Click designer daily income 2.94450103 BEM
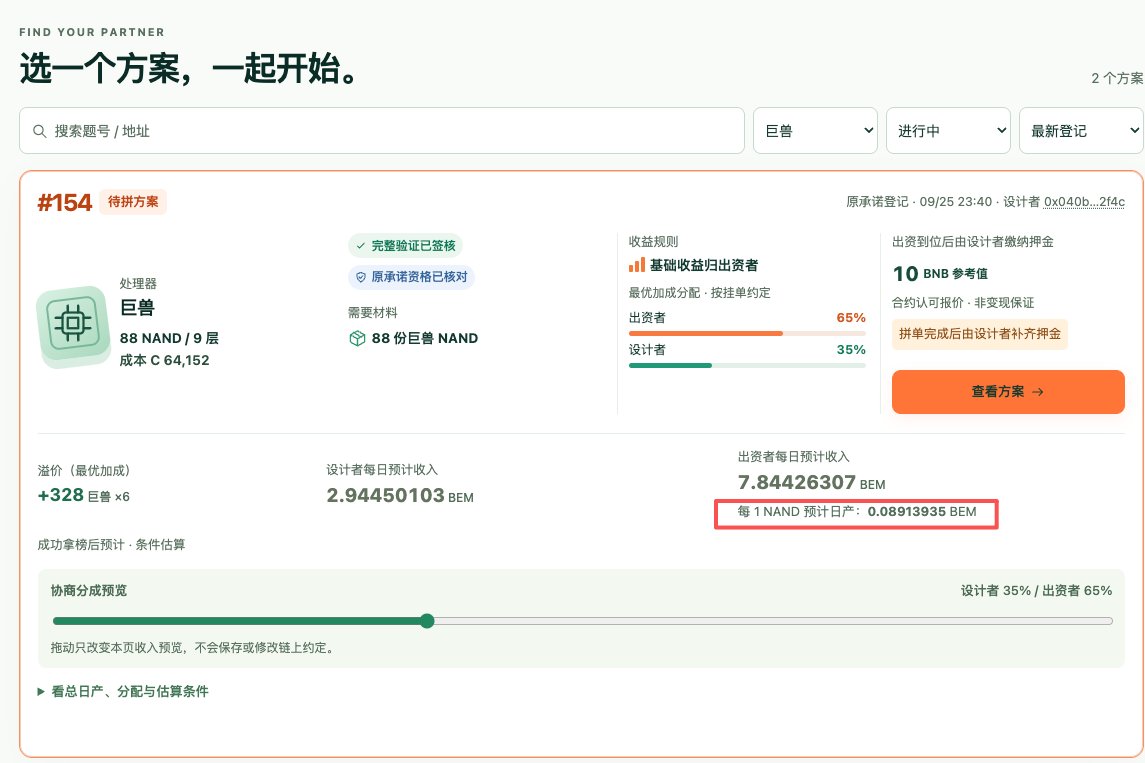This screenshot has width=1145, height=763. pyautogui.click(x=400, y=496)
